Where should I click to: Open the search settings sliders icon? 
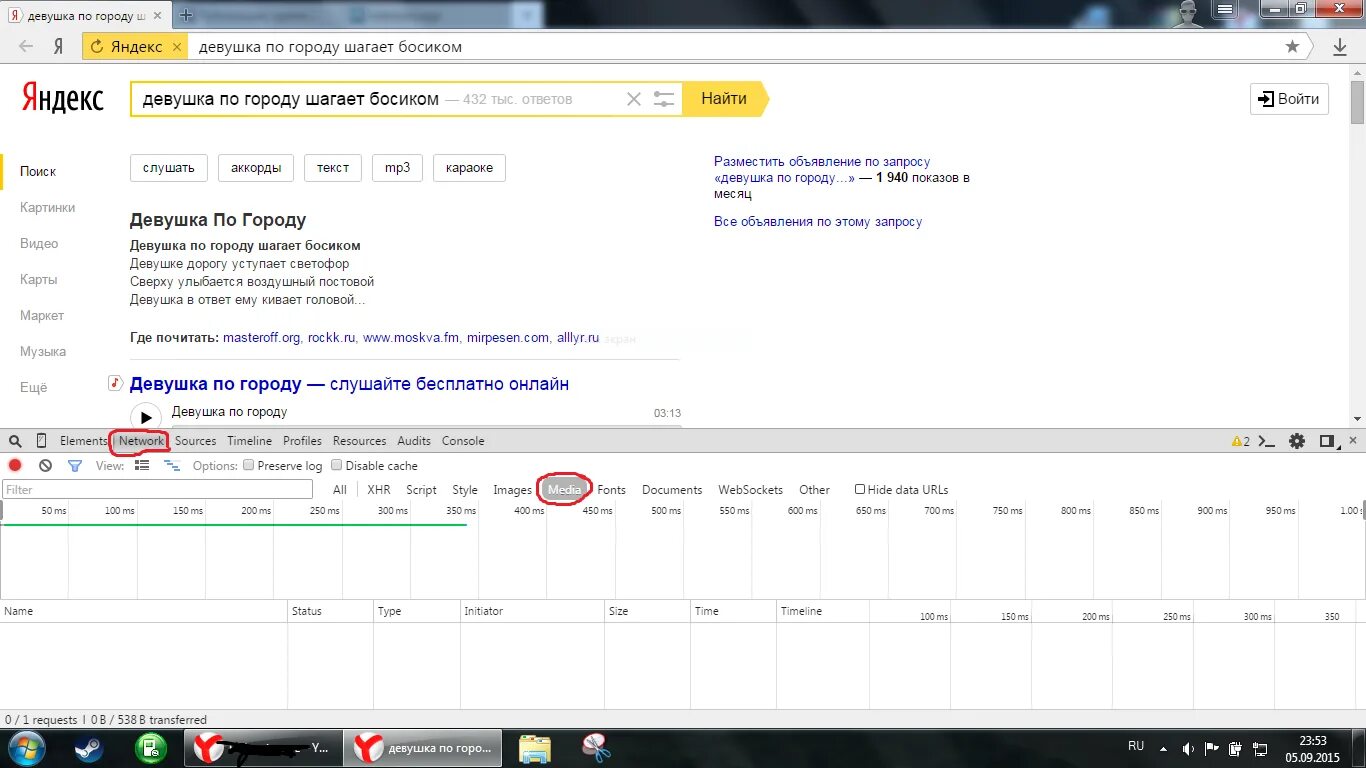tap(664, 99)
